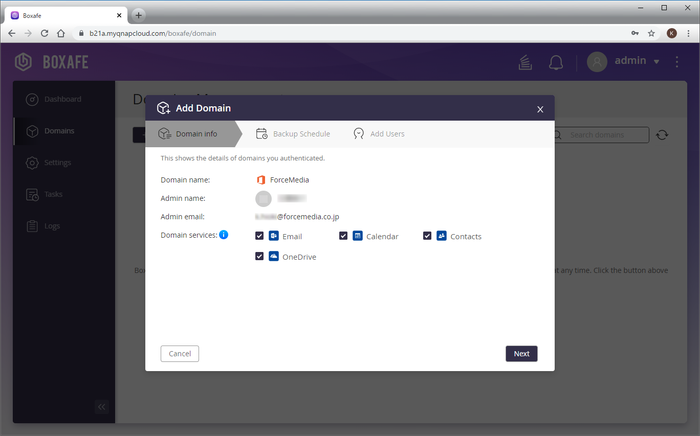This screenshot has width=700, height=436.
Task: Click the admin email address text
Action: (x=297, y=217)
